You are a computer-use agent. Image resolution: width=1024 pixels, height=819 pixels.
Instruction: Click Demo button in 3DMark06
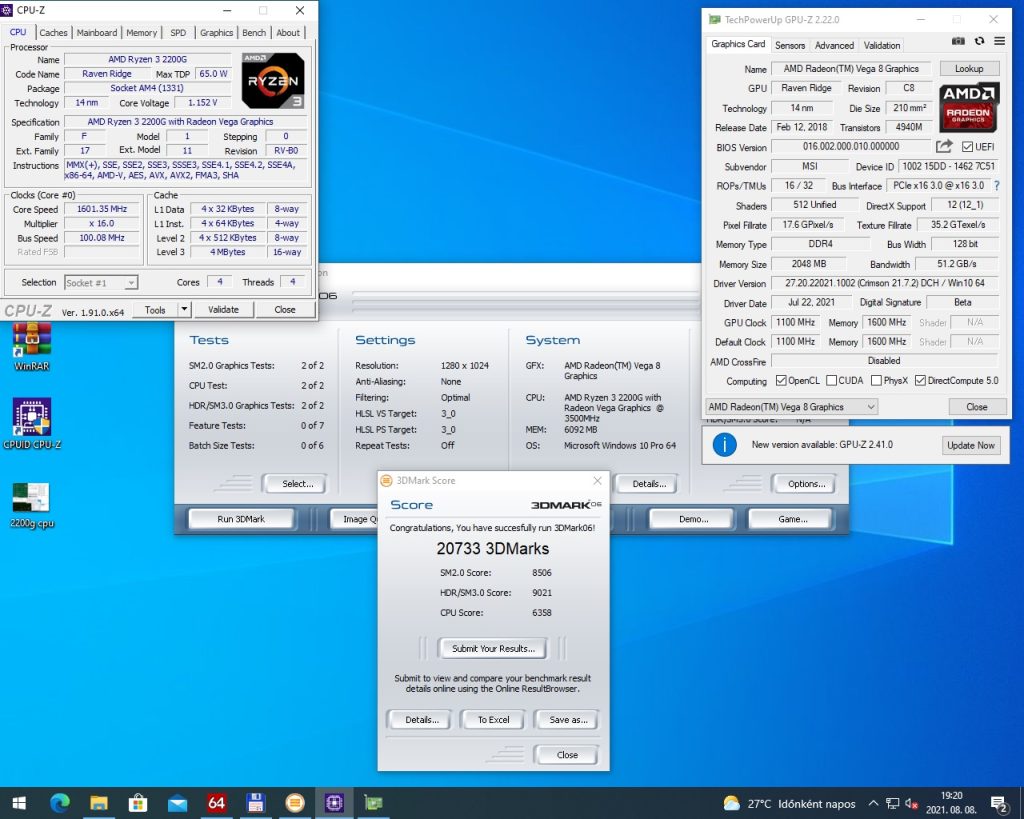coord(693,519)
